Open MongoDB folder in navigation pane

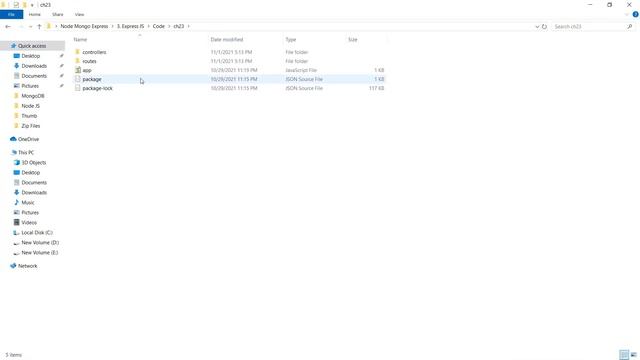pos(33,96)
